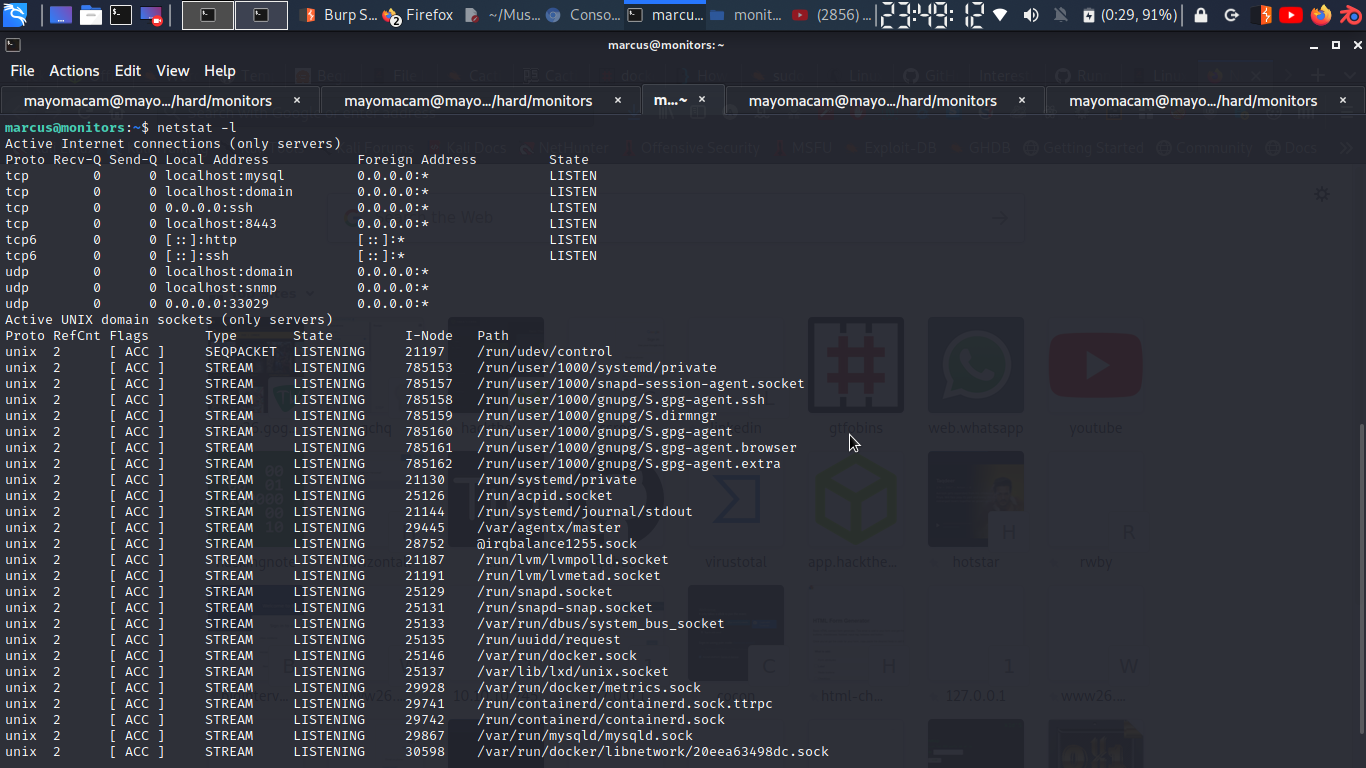
Task: Click the '/run/acpid.socket' path
Action: 545,496
